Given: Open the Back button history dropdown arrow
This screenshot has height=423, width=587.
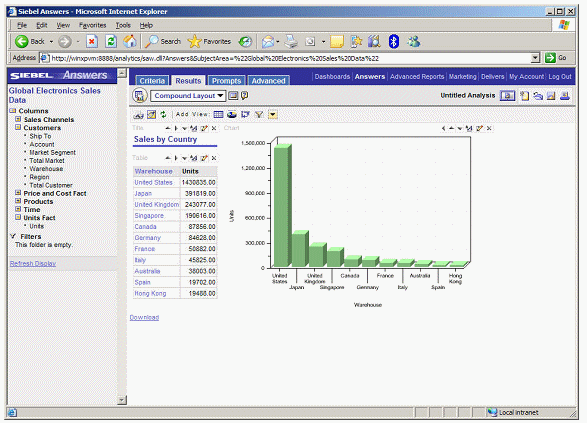Looking at the screenshot, I should tap(51, 42).
